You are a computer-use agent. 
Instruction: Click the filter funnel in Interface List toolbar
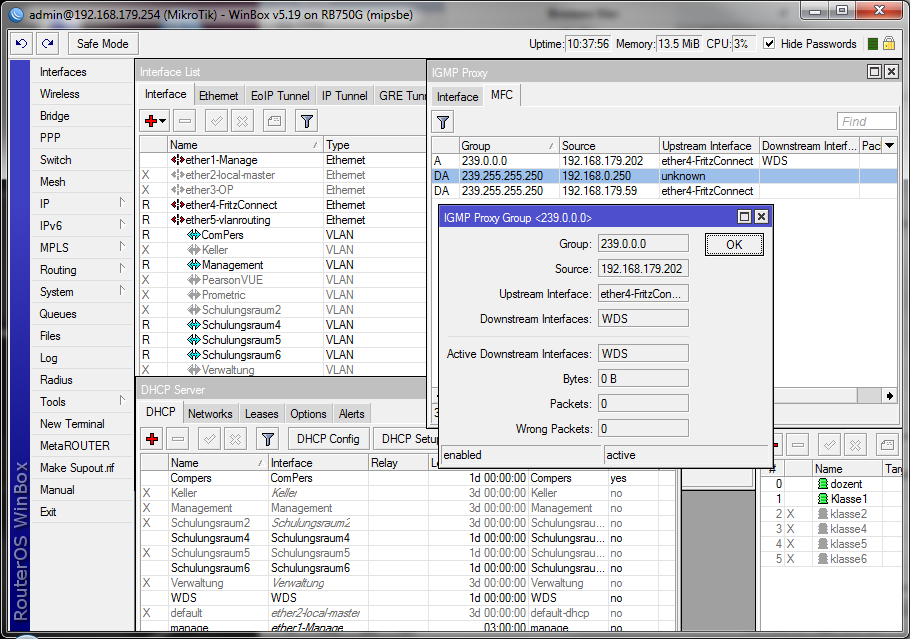pos(307,121)
